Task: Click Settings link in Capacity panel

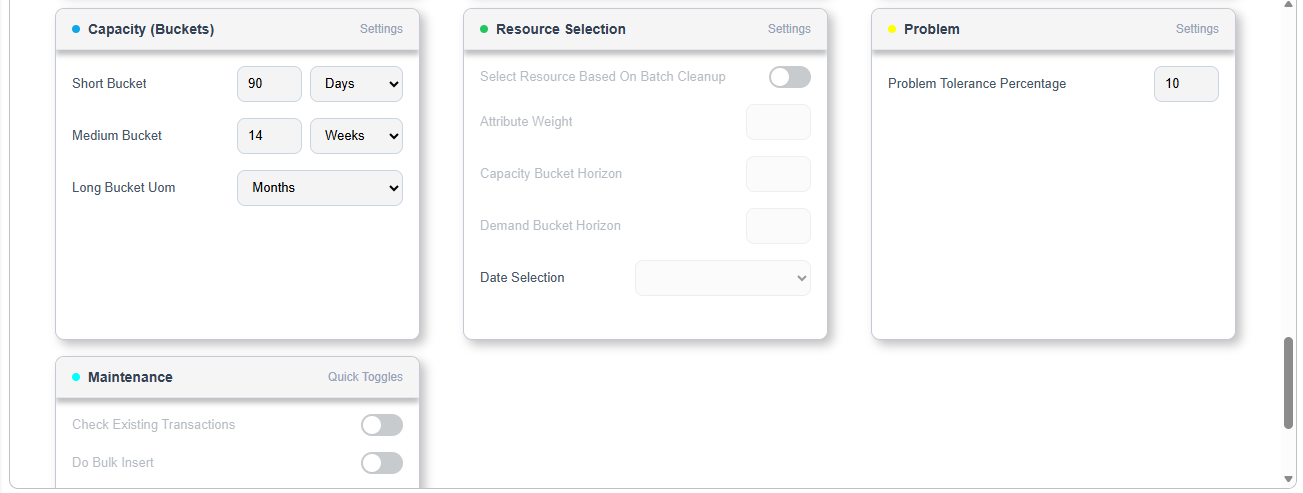Action: (x=381, y=29)
